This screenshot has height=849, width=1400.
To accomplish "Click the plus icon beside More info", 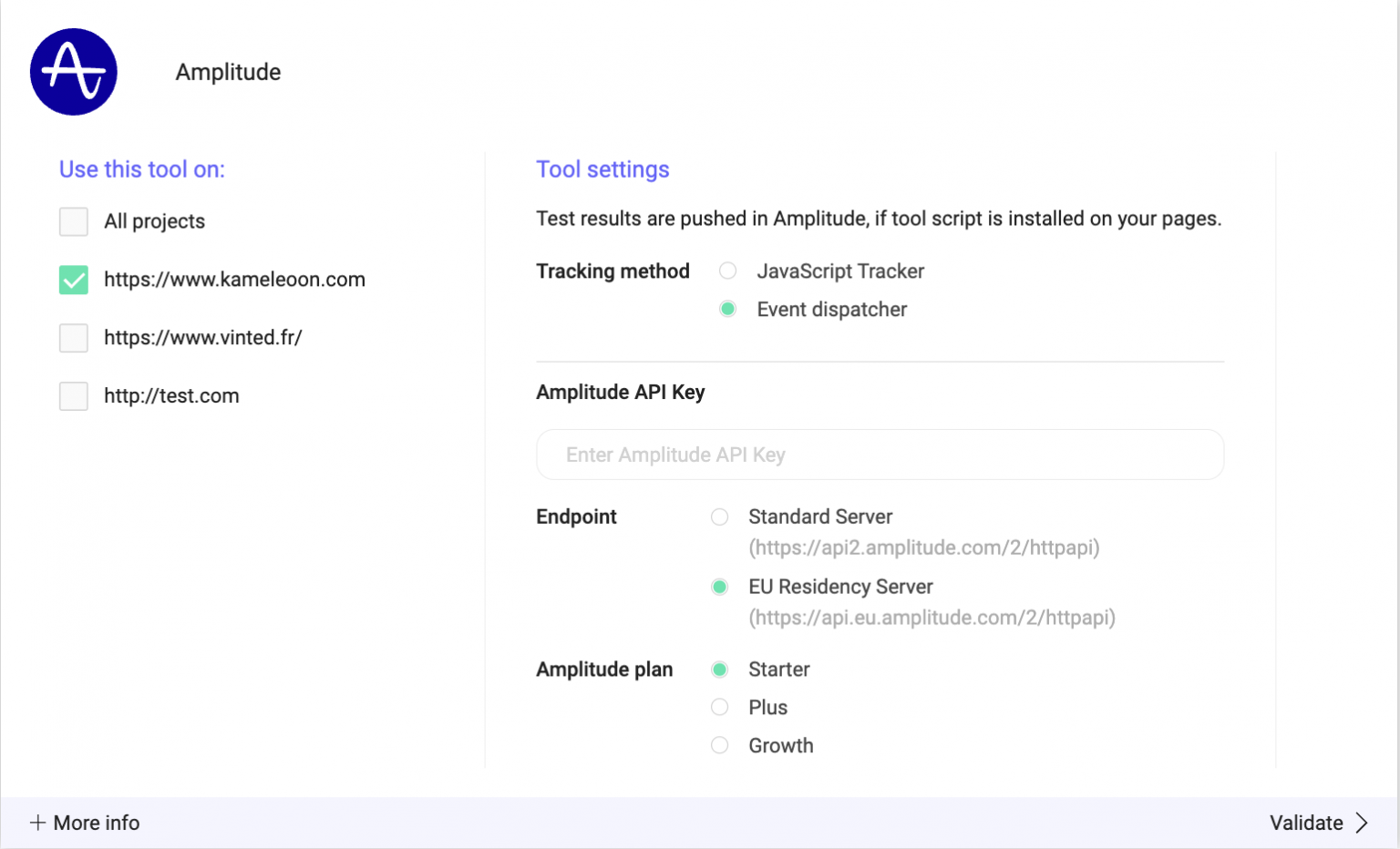I will click(37, 823).
